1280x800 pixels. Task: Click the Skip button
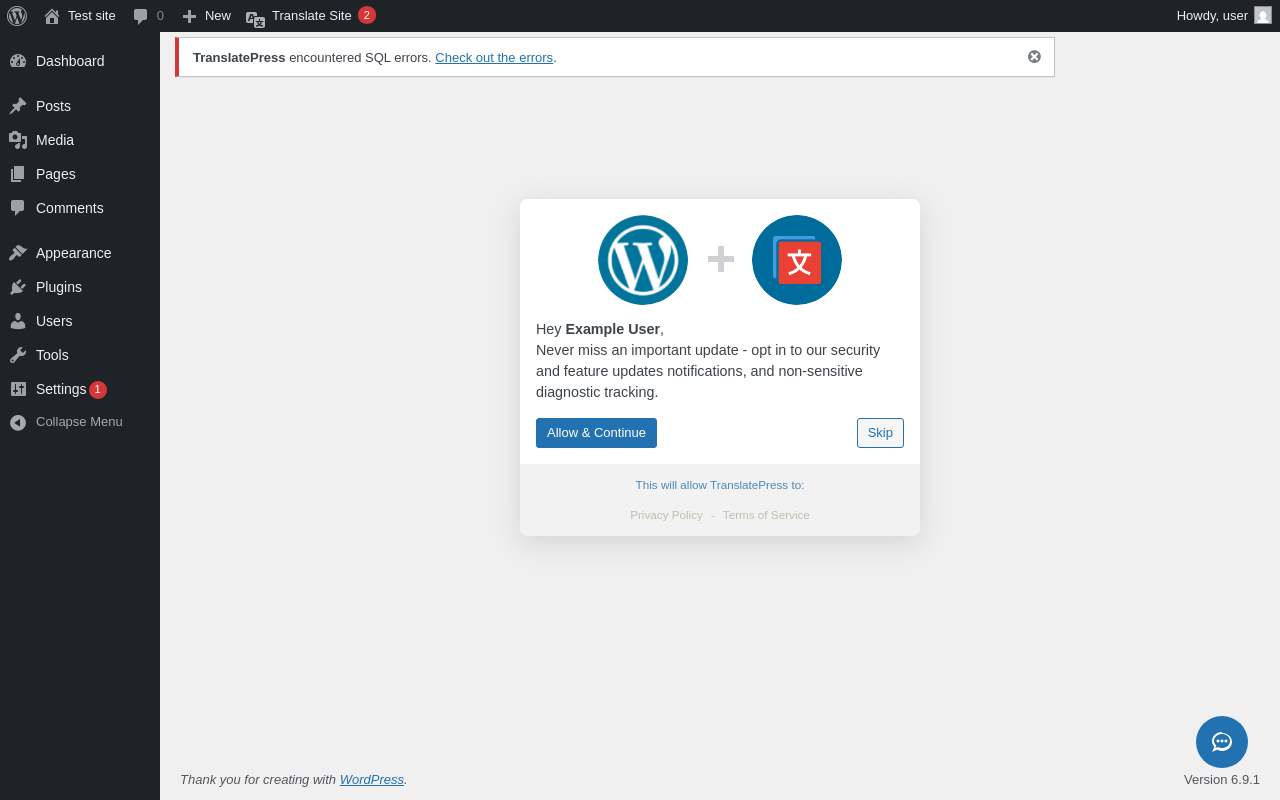coord(880,433)
